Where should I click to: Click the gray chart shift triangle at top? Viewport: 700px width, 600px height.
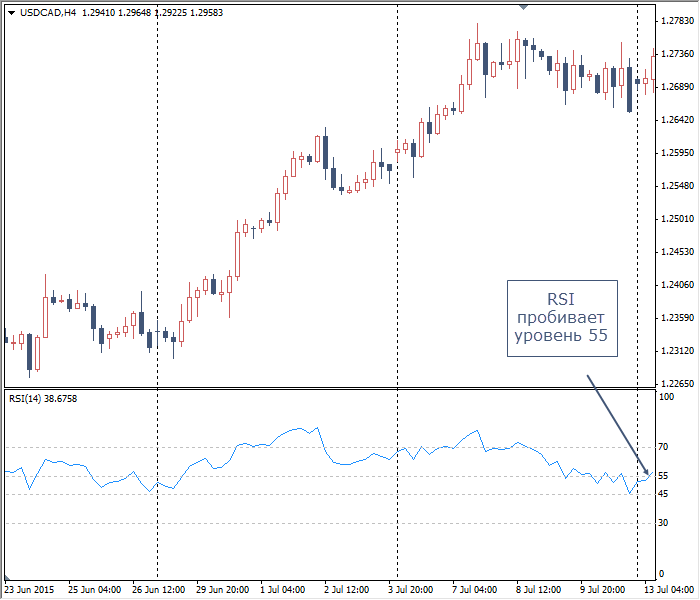(x=522, y=6)
